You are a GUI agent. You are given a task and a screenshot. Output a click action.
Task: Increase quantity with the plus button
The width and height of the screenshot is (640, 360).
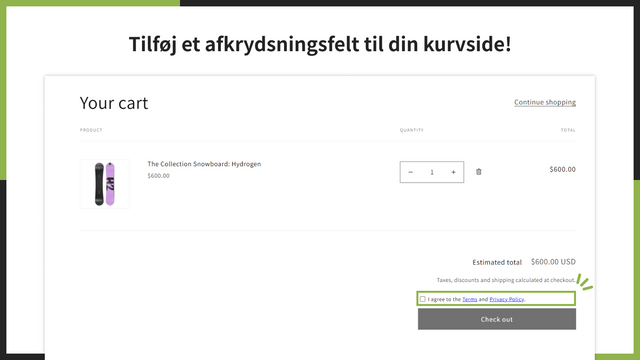pos(453,172)
